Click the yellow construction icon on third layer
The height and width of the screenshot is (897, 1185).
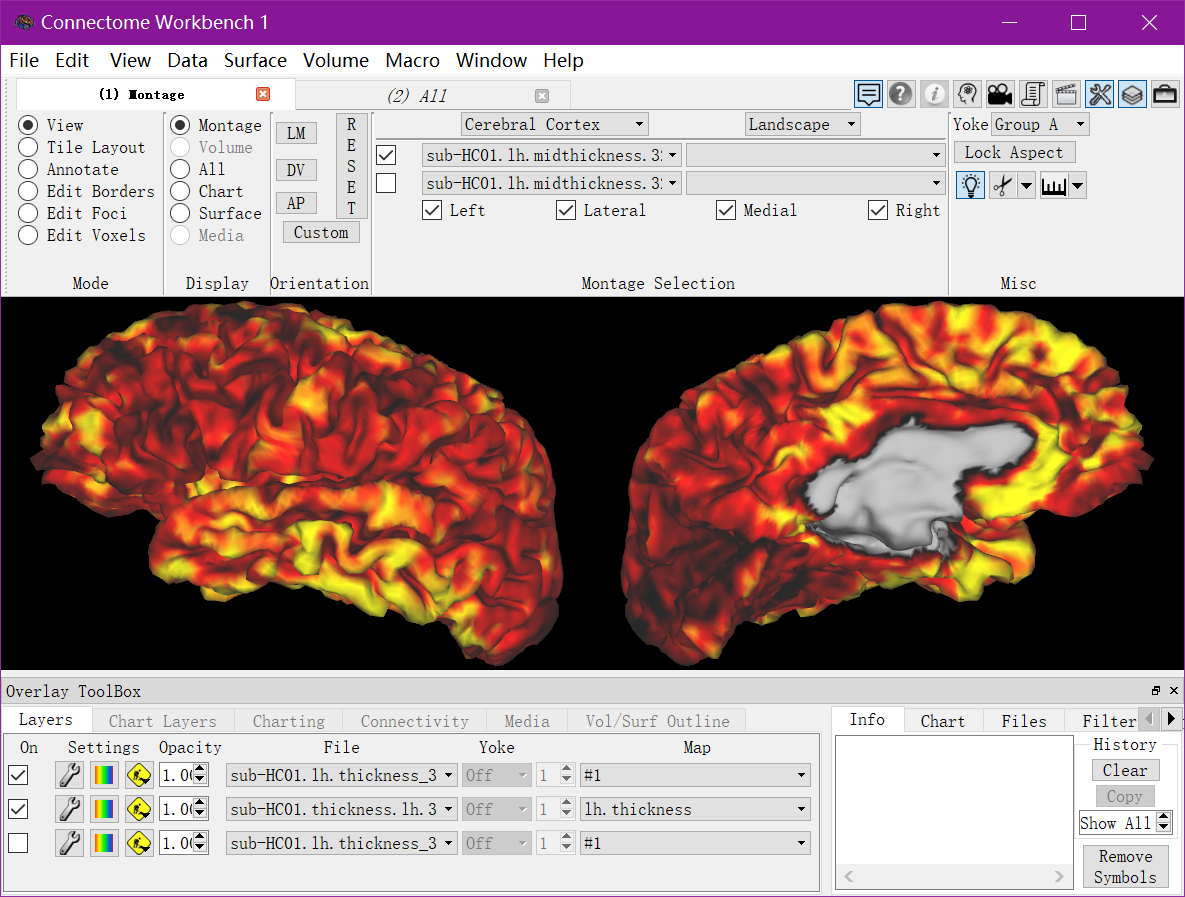[x=139, y=843]
